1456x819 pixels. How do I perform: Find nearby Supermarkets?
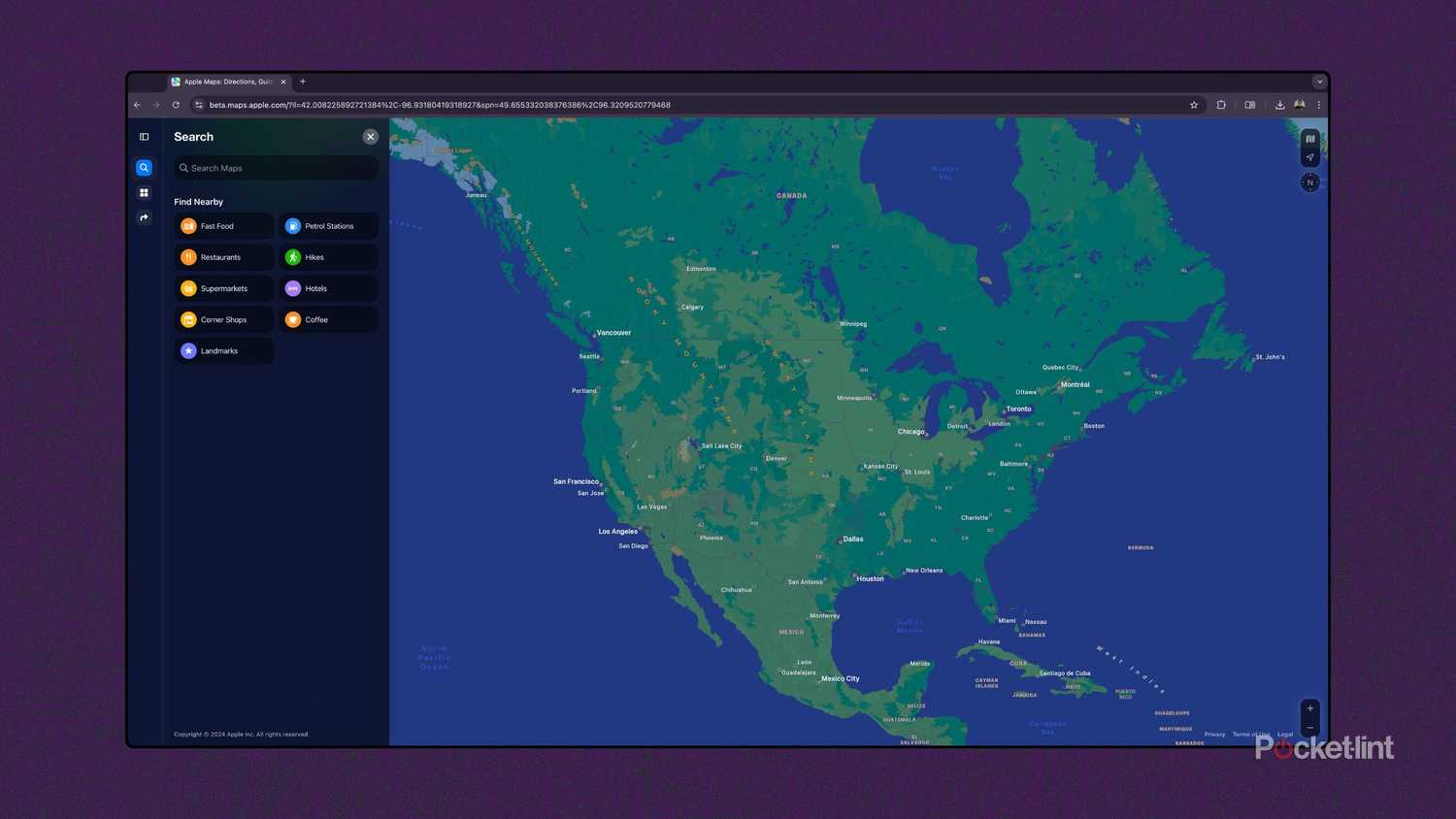pos(224,288)
